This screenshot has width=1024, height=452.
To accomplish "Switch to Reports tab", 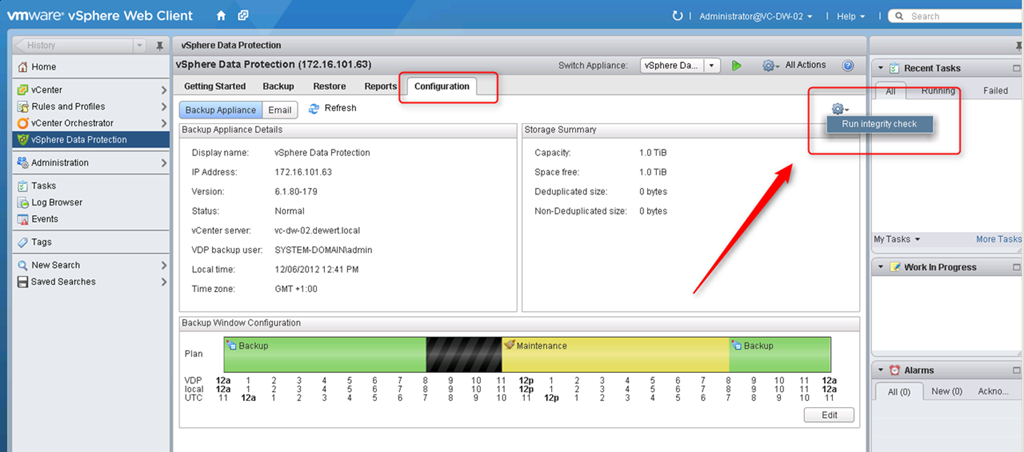I will coord(381,86).
